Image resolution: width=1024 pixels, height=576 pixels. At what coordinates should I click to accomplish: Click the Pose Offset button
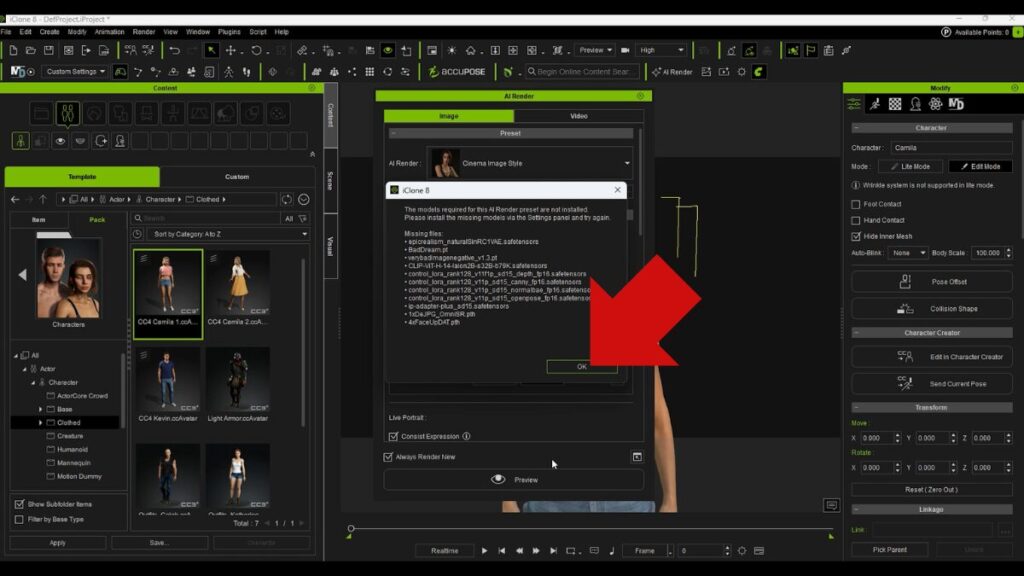tap(931, 282)
